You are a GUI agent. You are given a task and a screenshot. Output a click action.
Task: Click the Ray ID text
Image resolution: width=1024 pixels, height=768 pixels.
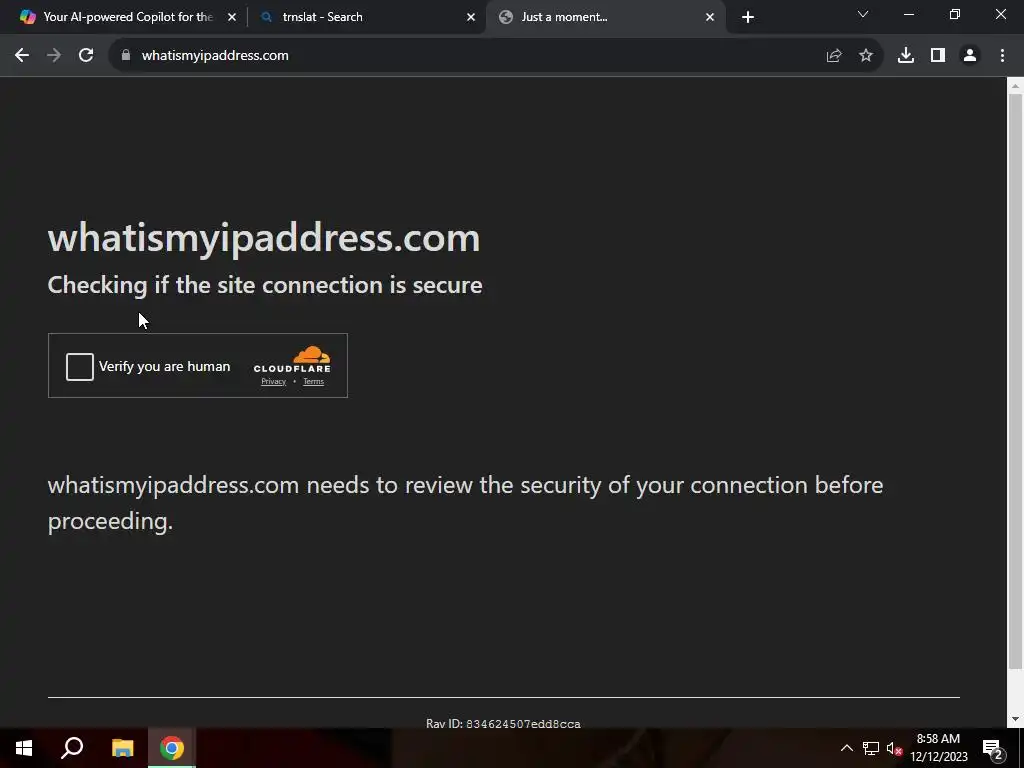point(503,723)
